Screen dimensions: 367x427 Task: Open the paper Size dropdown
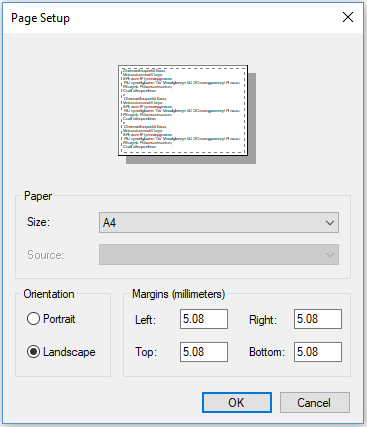pos(219,222)
